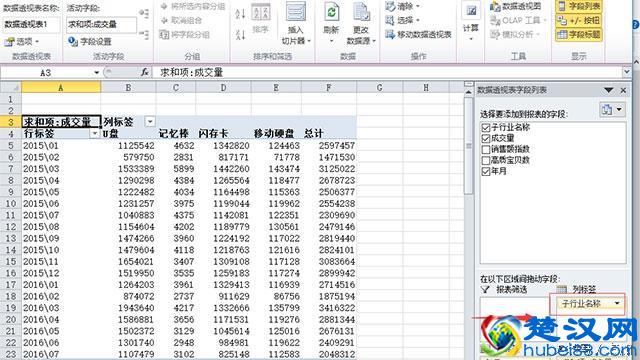
Task: Open 列标签 filter dropdown in B3
Action: point(150,122)
